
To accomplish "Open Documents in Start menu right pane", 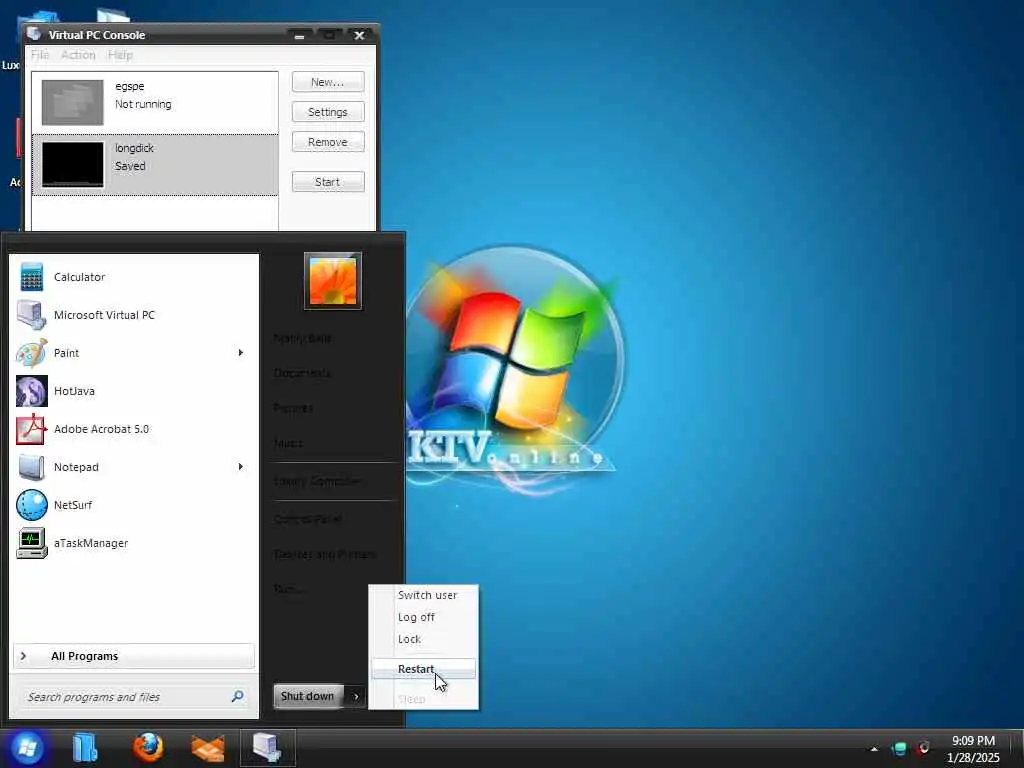I will (x=302, y=373).
